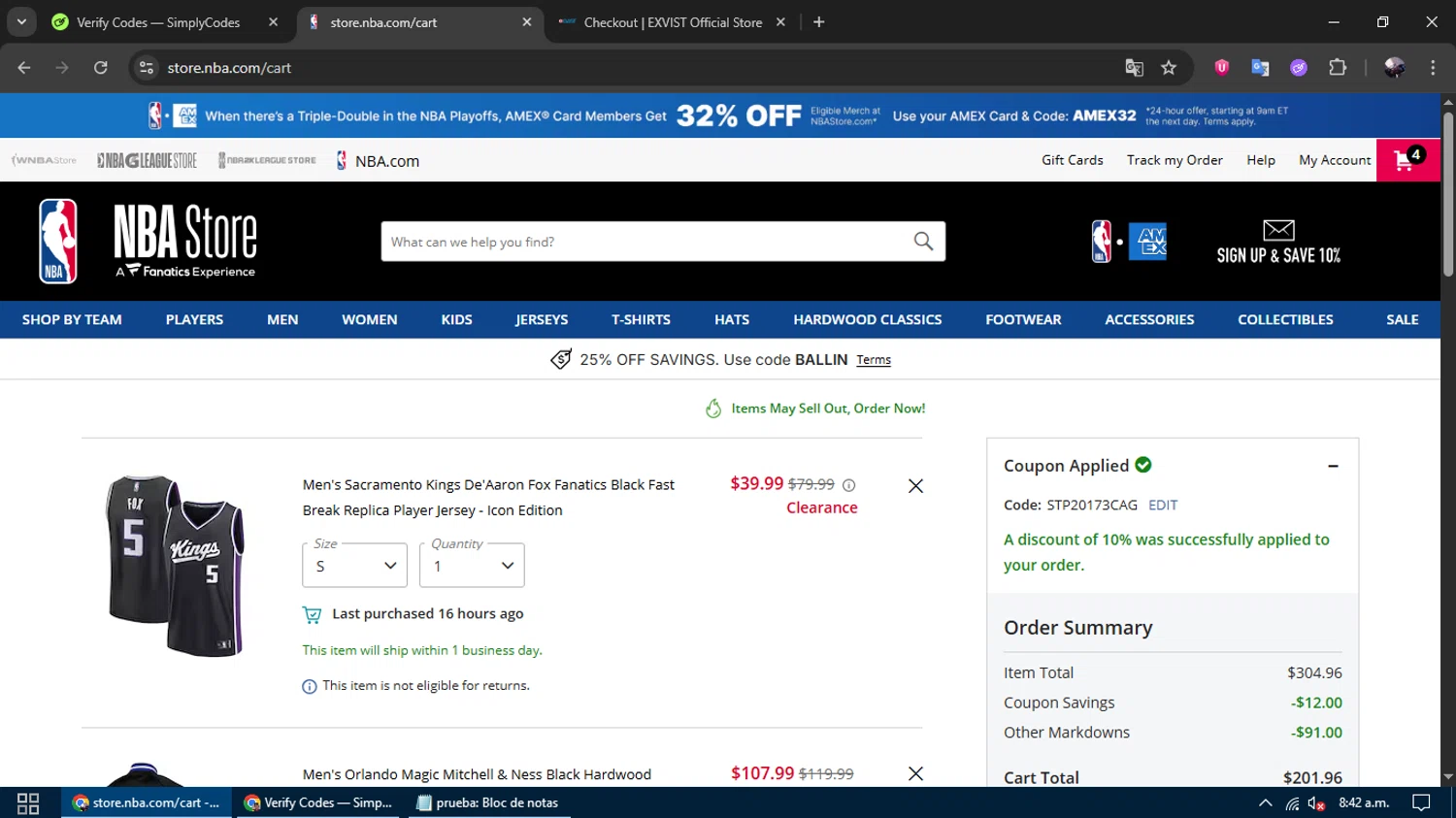Switch to the Checkout EXVIST Official Store tab
Image resolution: width=1456 pixels, height=818 pixels.
tap(672, 22)
